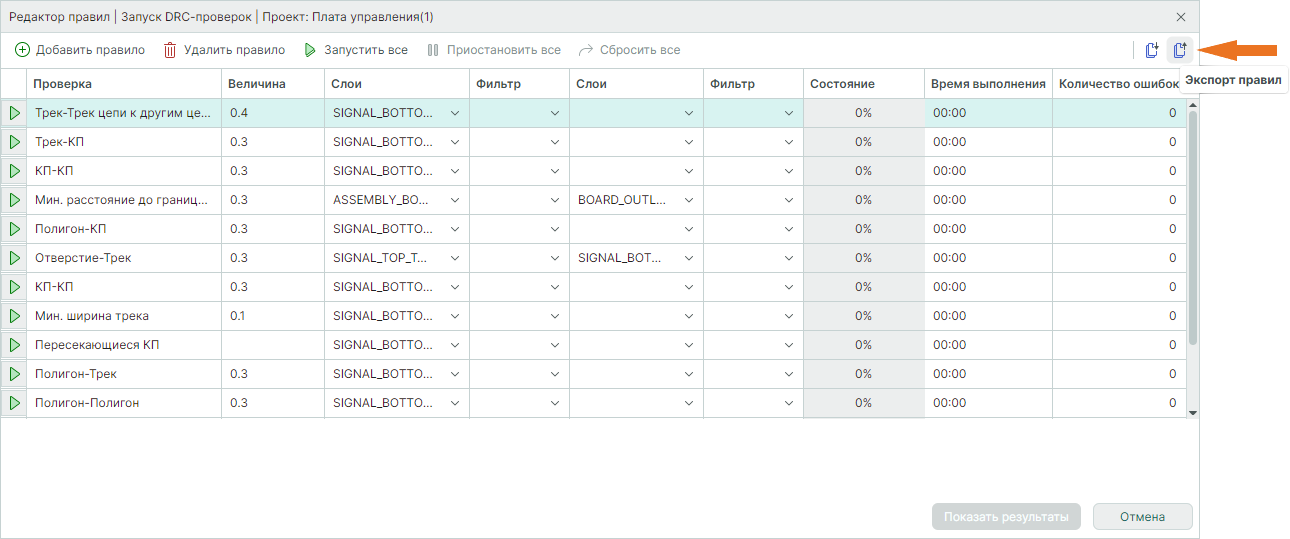Click the Отмена button
Screen dimensions: 1290x539
click(x=1142, y=517)
